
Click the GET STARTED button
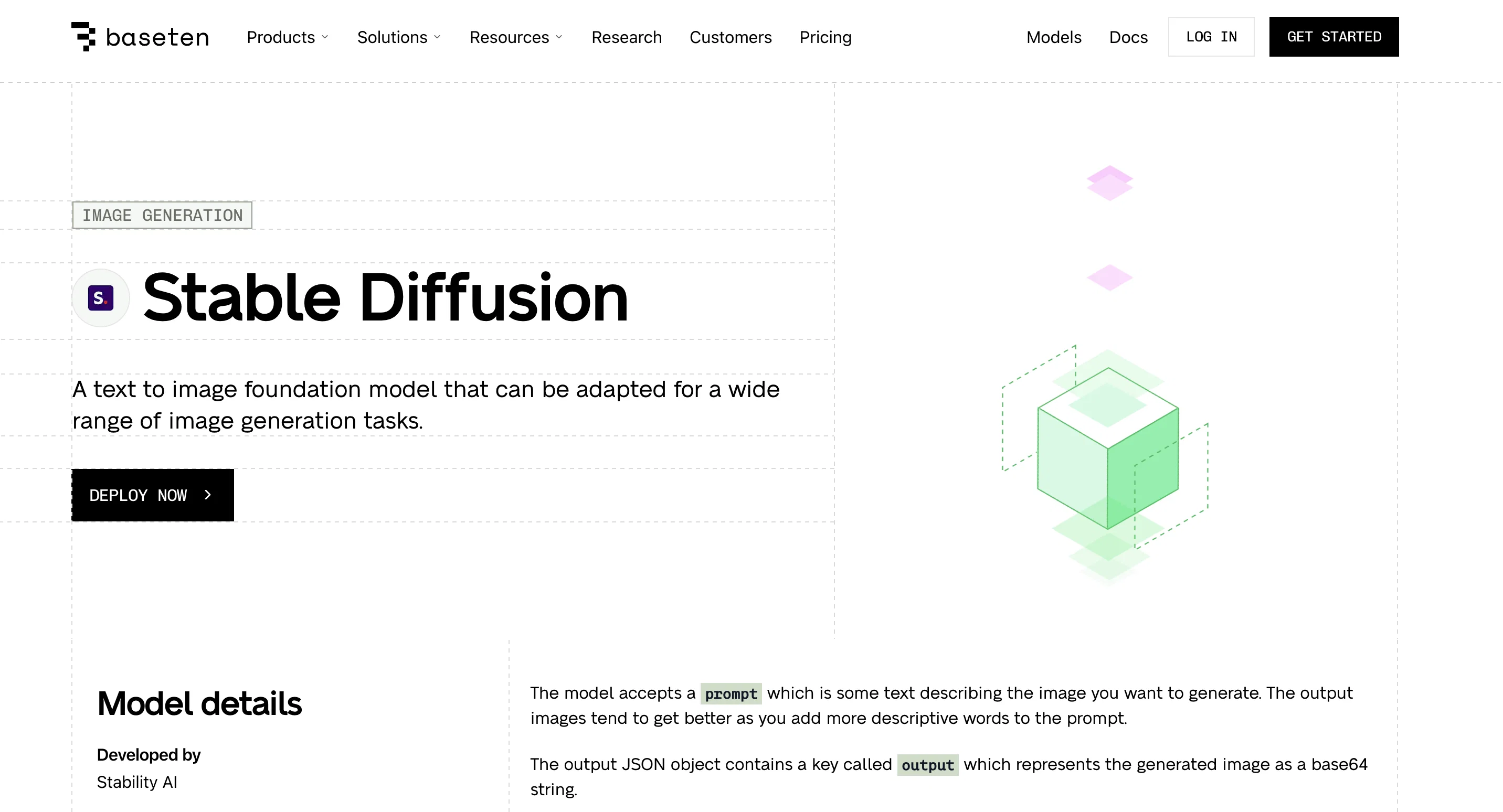coord(1334,37)
